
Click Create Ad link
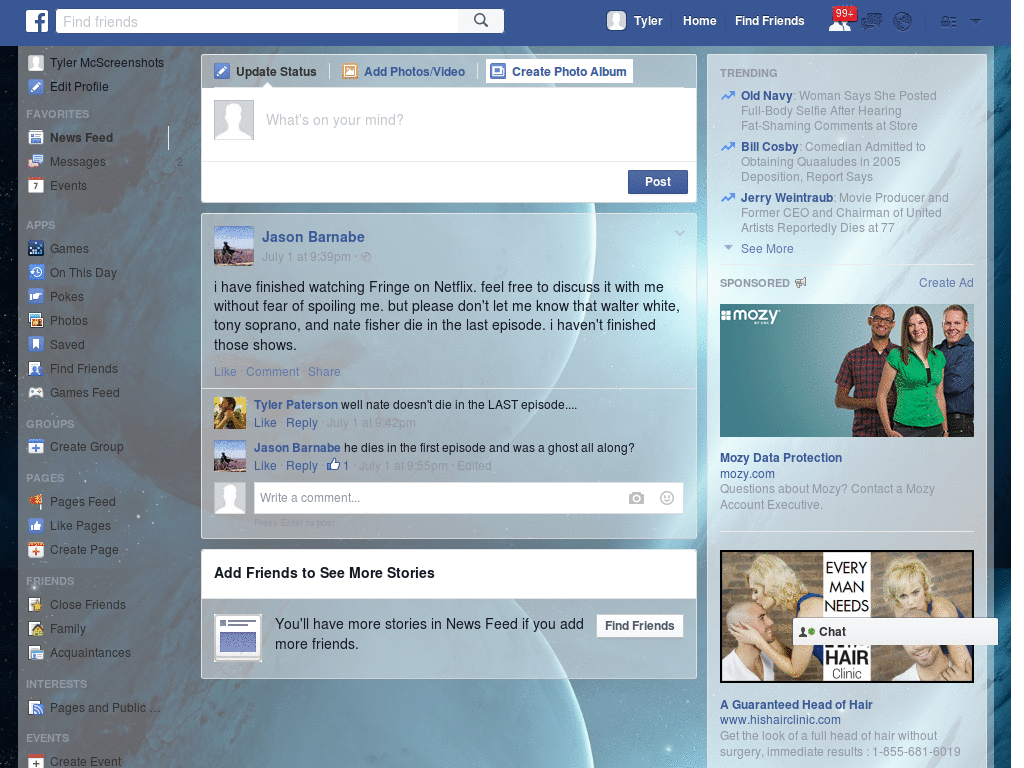coord(946,283)
